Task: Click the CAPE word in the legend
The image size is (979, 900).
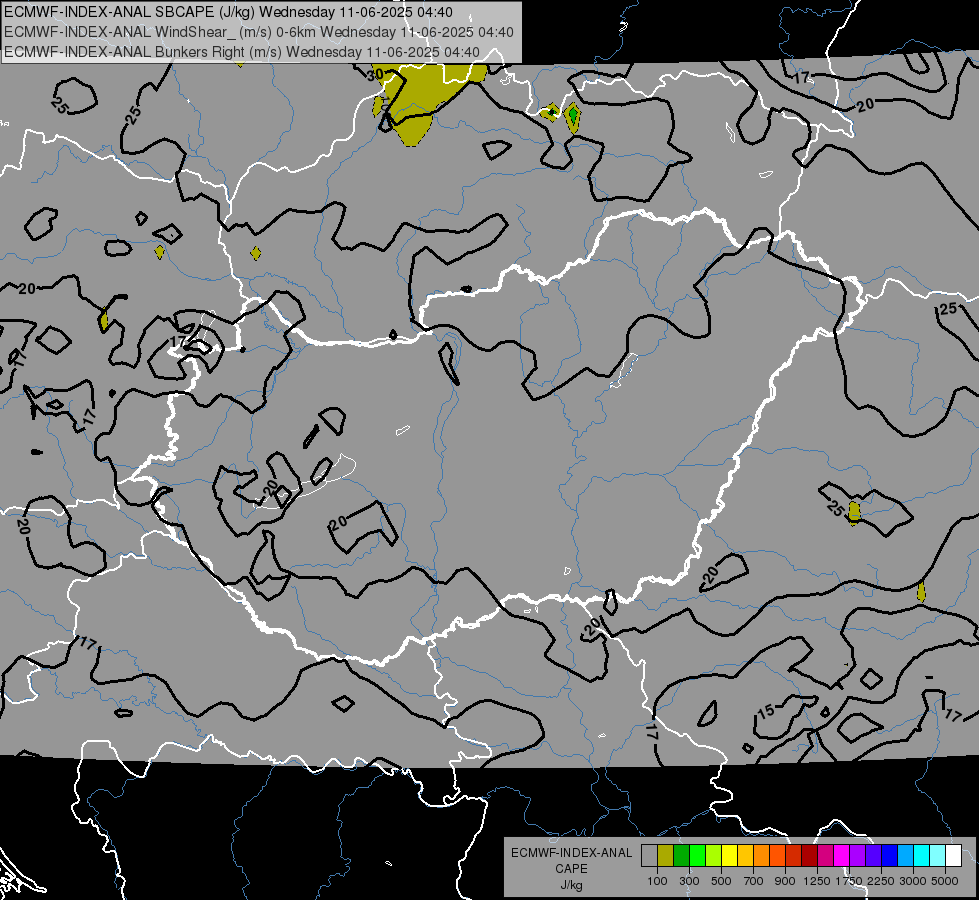Action: (x=572, y=868)
